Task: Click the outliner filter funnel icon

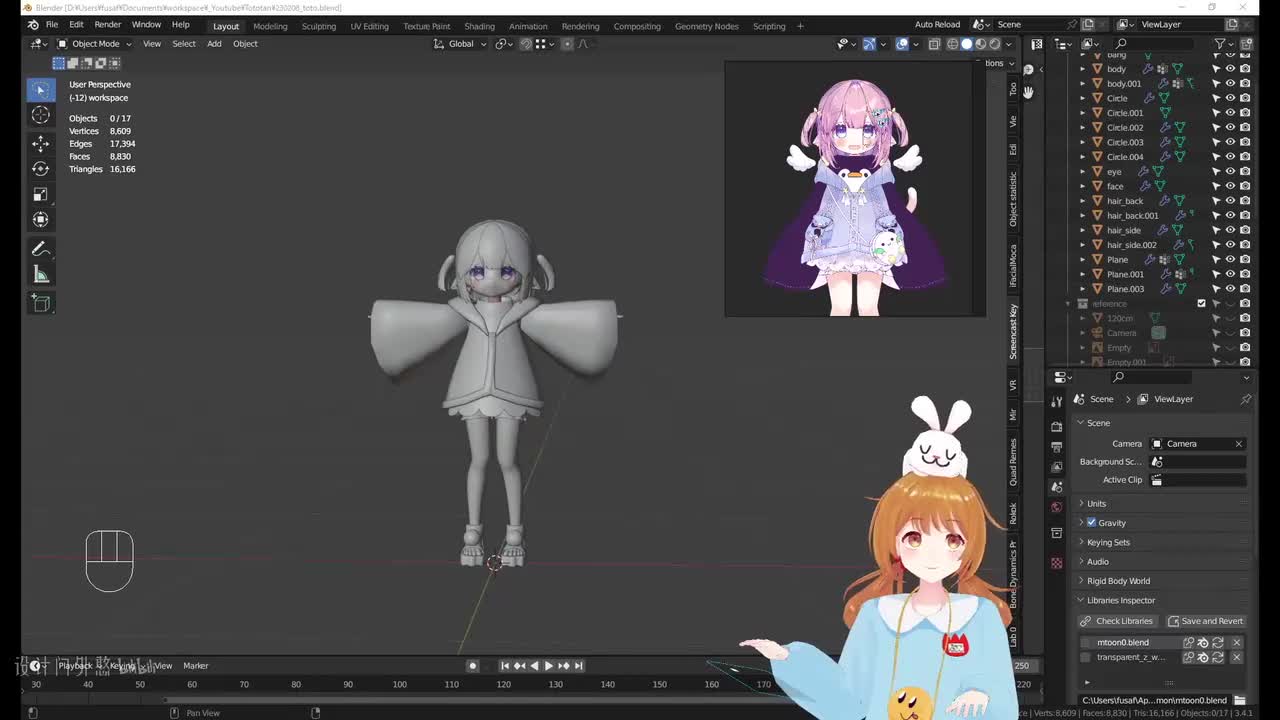Action: point(1220,44)
